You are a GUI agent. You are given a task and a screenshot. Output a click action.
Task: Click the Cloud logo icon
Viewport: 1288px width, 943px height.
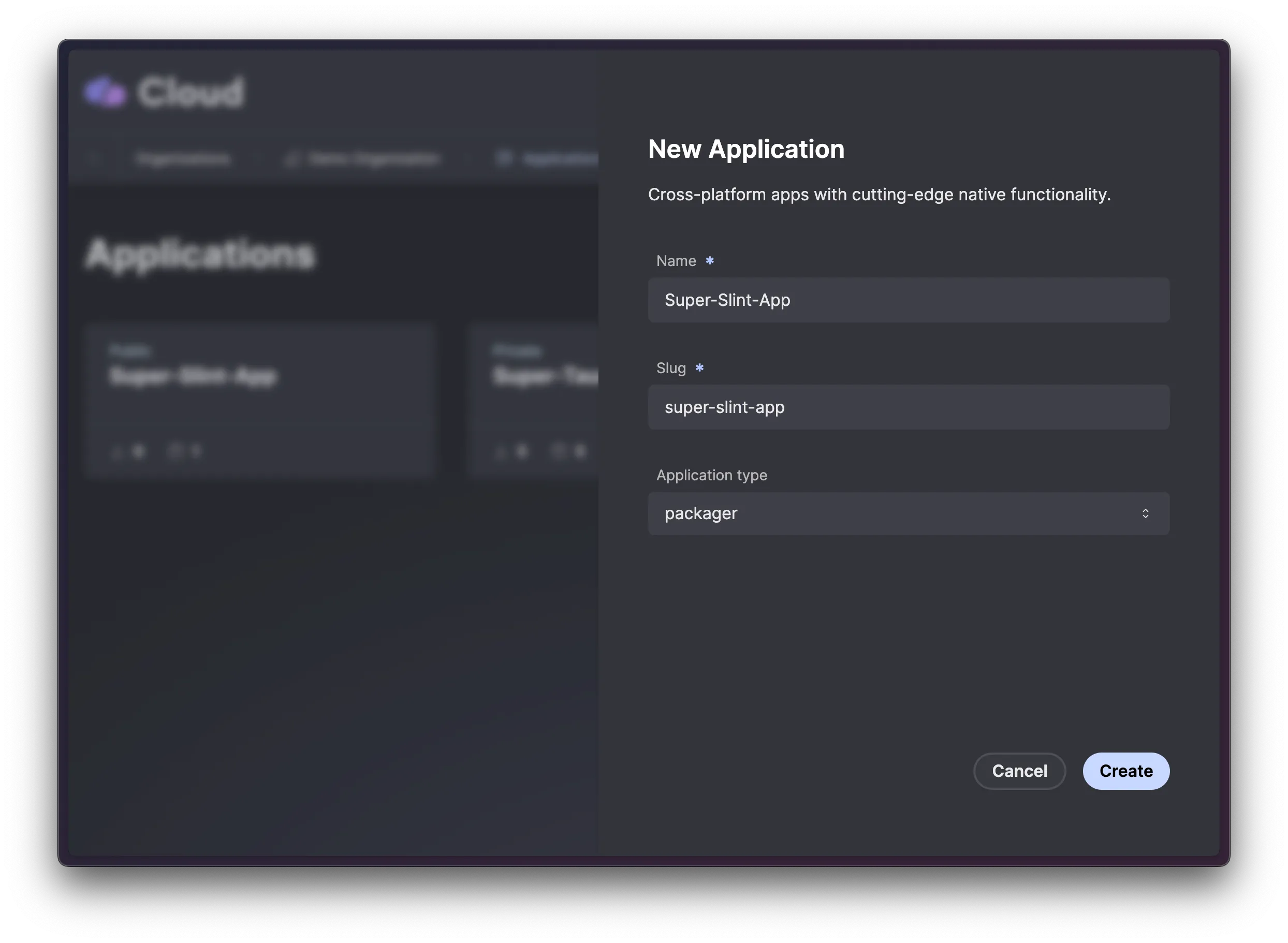point(105,92)
